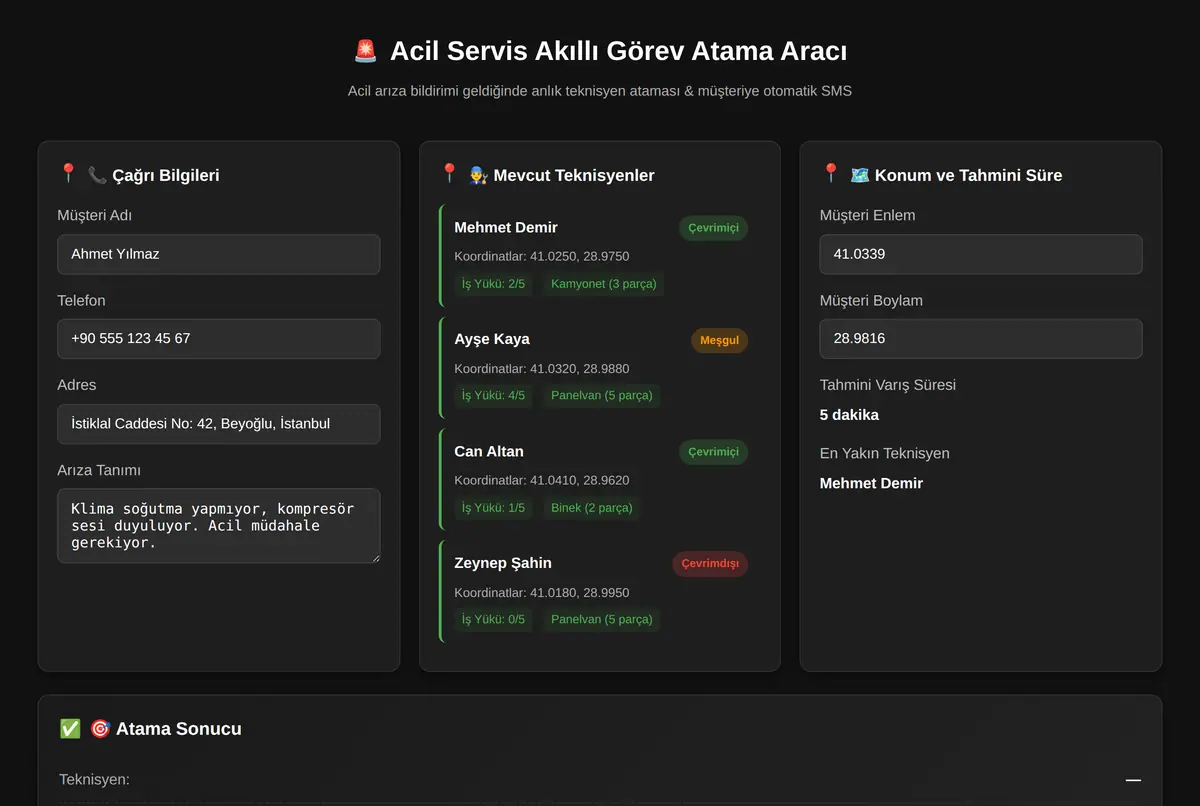1200x806 pixels.
Task: Click the map emoji in Konum heading
Action: click(x=859, y=175)
